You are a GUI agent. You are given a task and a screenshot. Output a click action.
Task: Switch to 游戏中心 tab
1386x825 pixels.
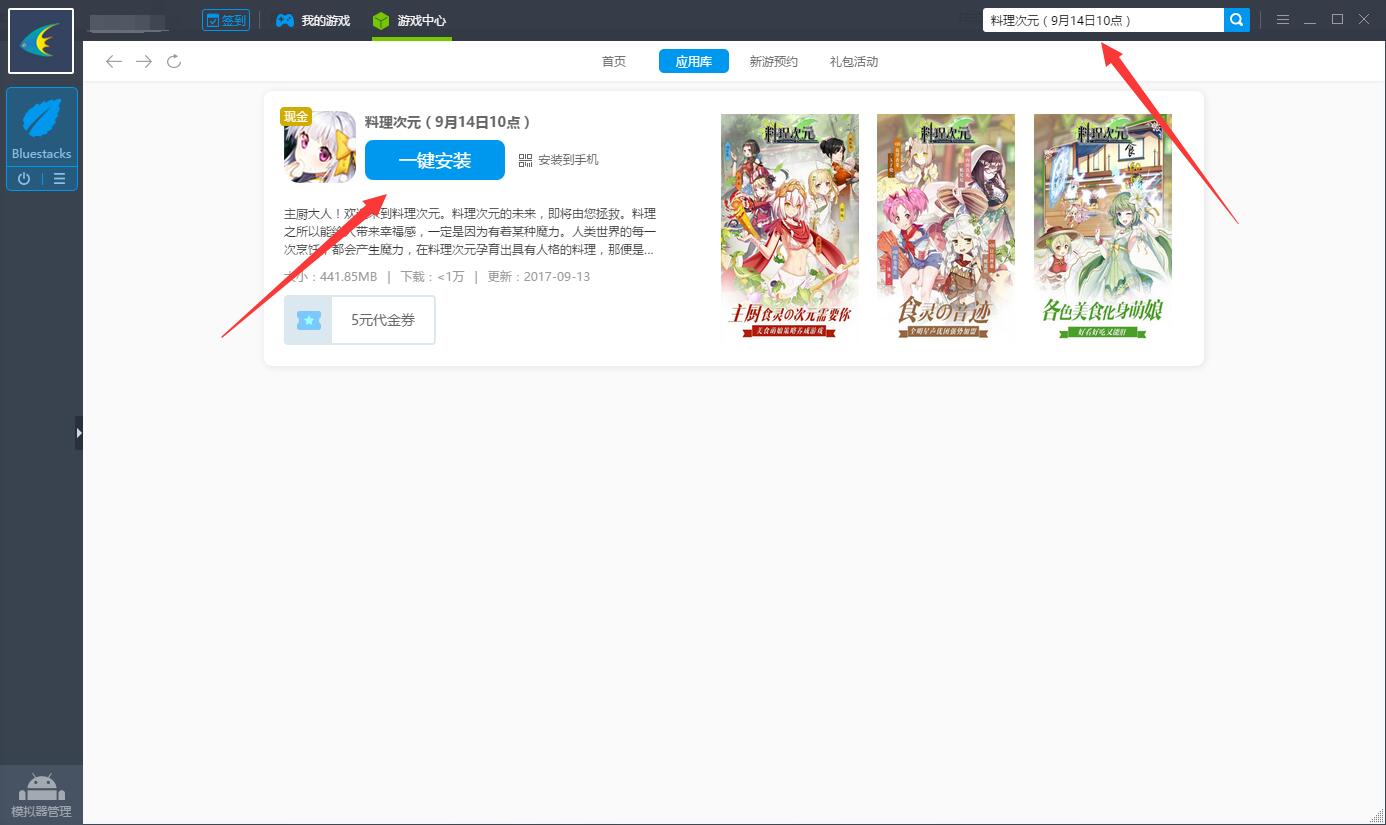pos(409,20)
